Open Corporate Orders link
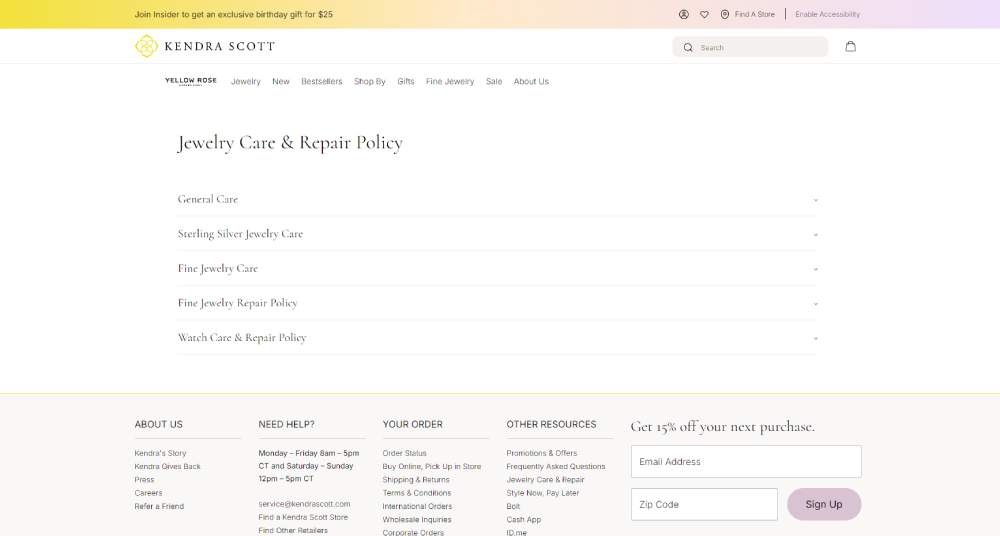1000x536 pixels. tap(413, 532)
